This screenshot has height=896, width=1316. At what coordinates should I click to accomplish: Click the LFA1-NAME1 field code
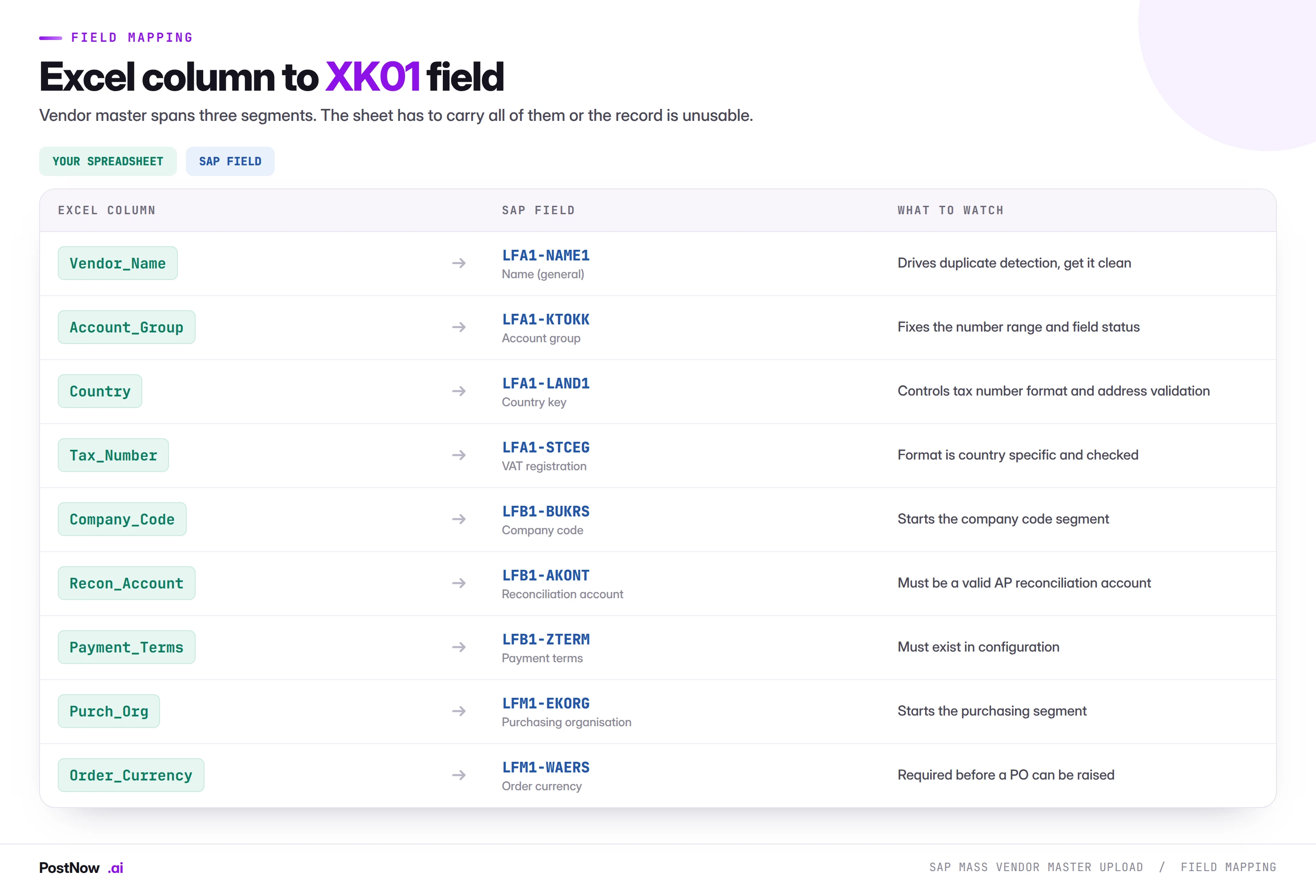[x=546, y=255]
